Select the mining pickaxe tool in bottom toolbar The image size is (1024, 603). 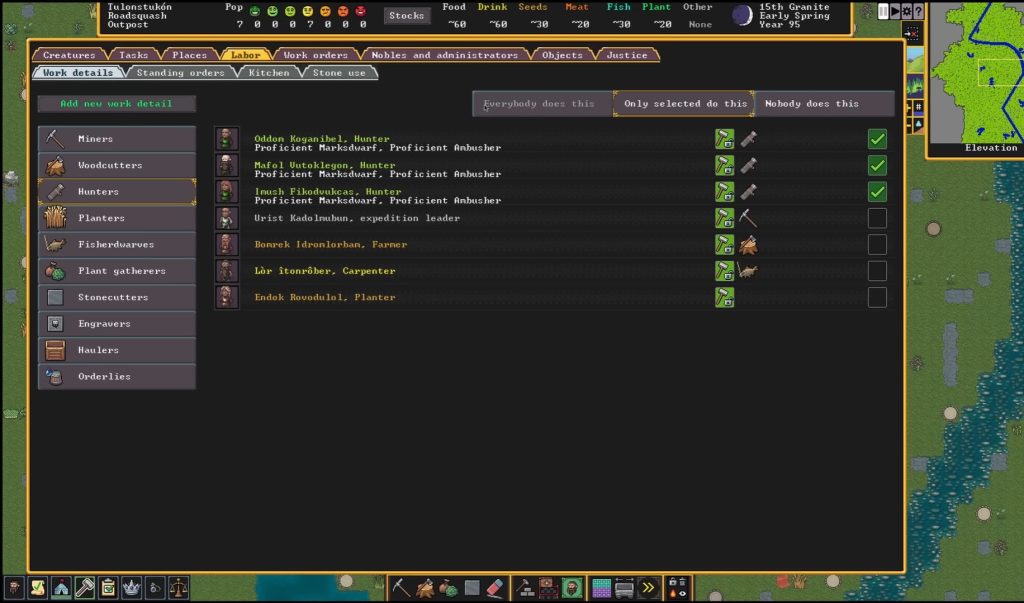pyautogui.click(x=401, y=587)
